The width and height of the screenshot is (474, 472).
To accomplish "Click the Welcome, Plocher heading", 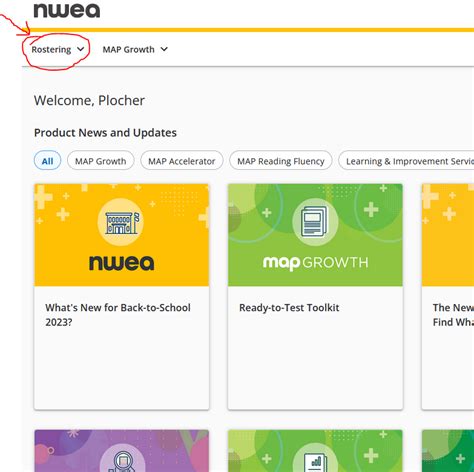I will point(89,100).
